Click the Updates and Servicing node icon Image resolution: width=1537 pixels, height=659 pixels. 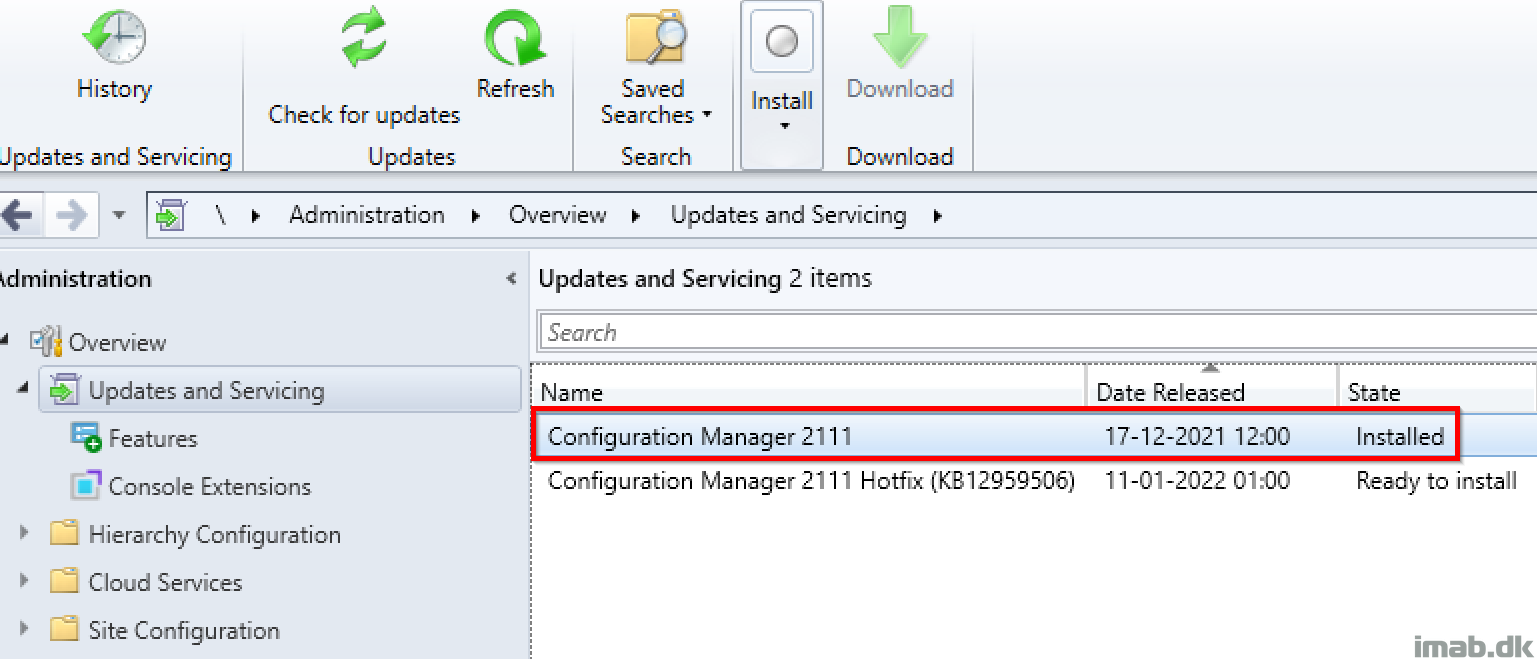[x=64, y=390]
